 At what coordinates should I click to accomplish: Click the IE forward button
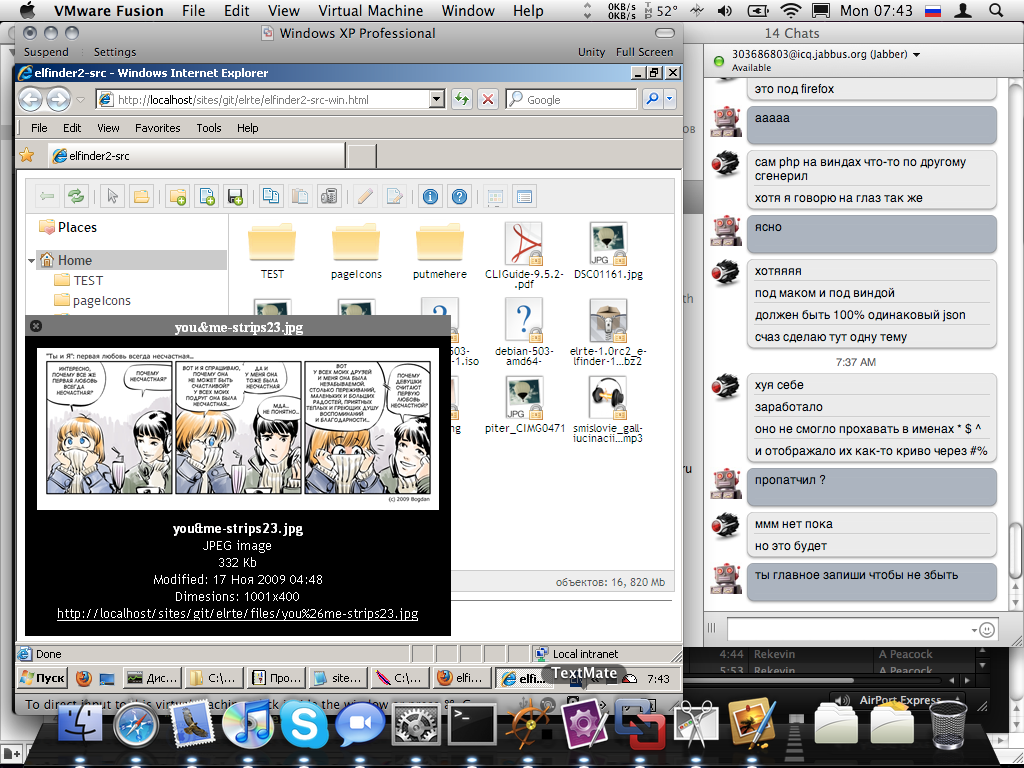(x=58, y=99)
